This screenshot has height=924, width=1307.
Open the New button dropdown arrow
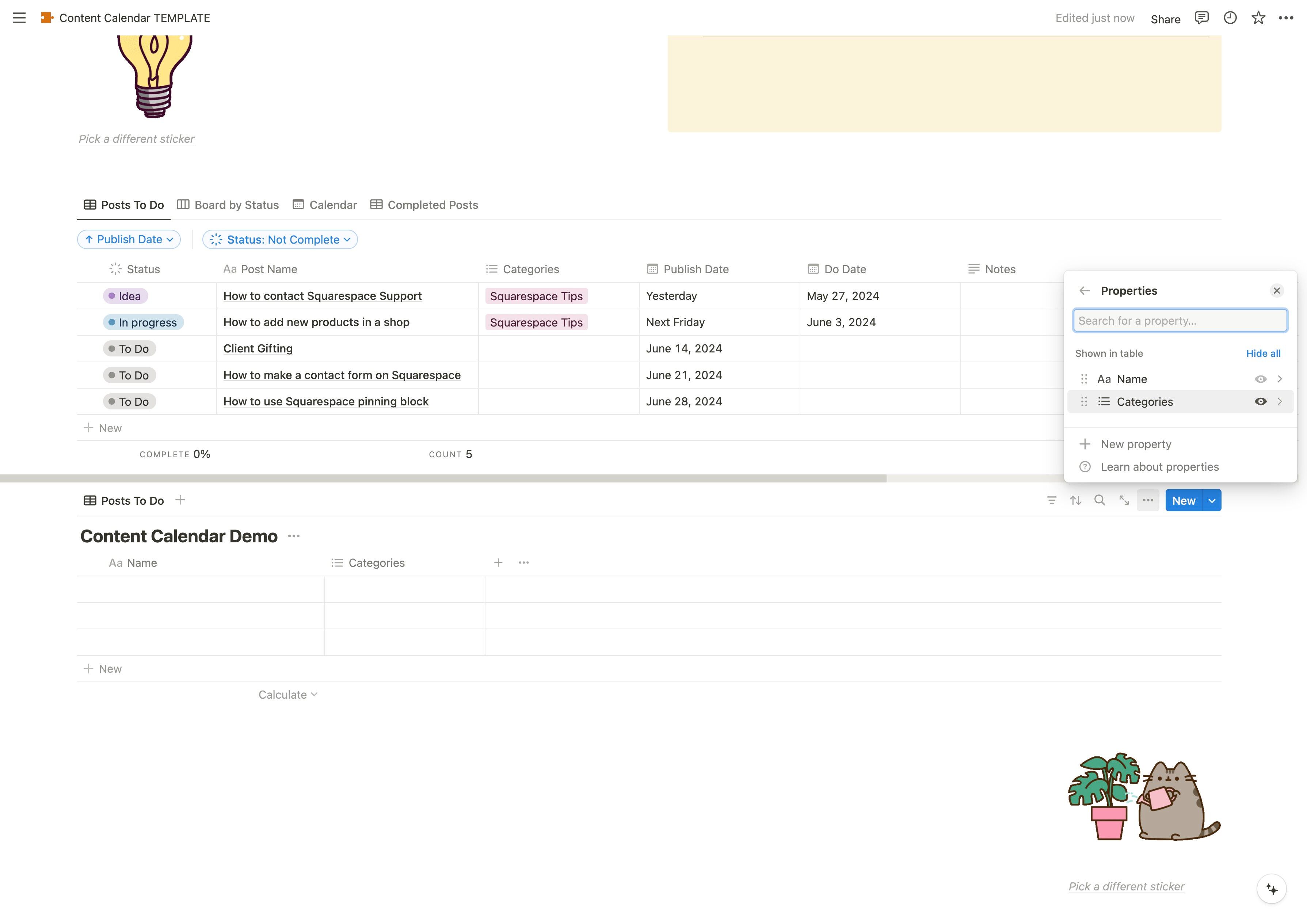point(1212,500)
